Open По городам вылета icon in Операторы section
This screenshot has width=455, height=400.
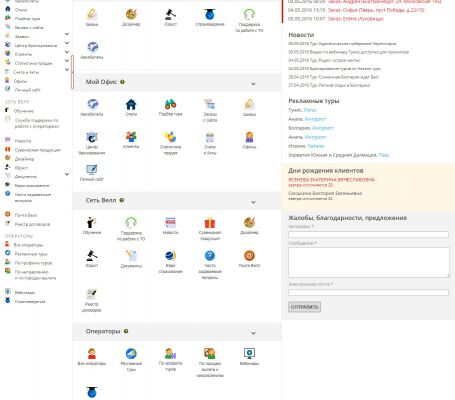210,354
